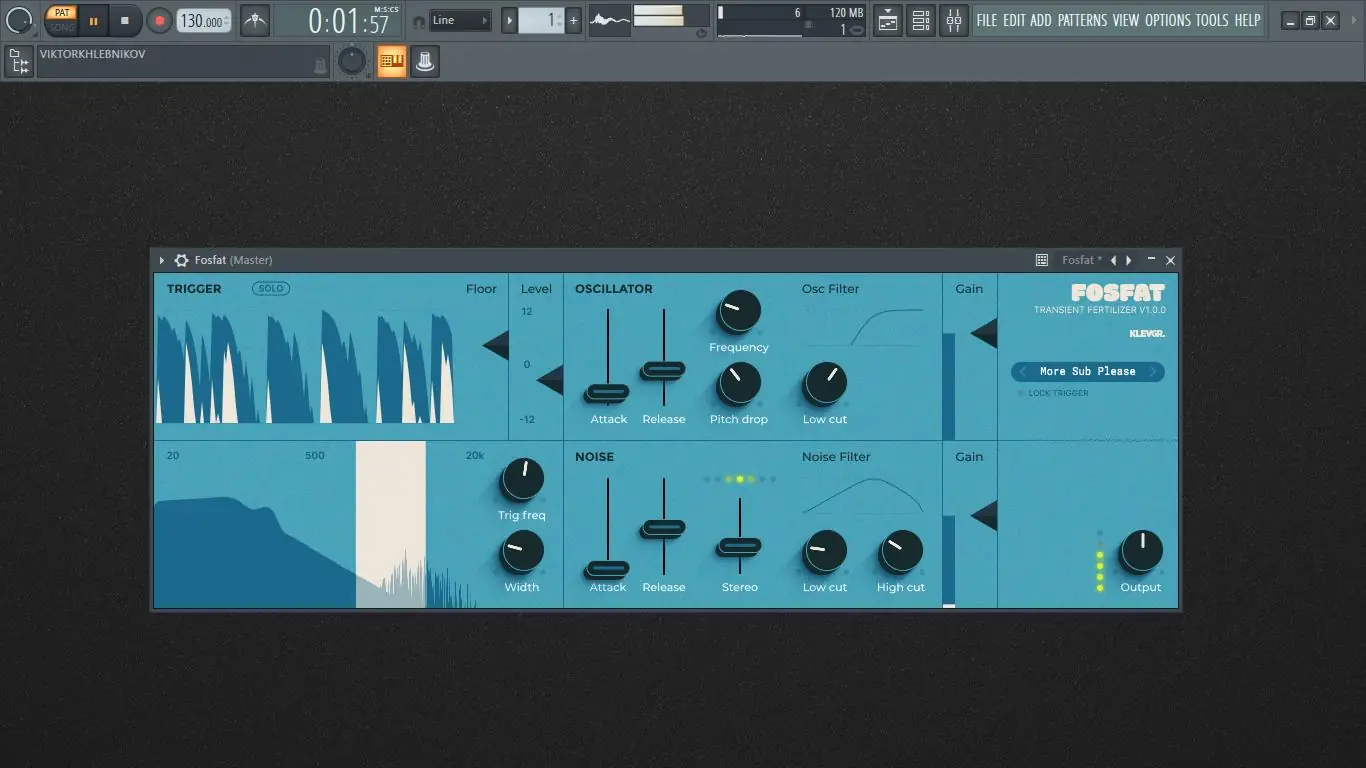Select the piano roll keyboard icon
The image size is (1366, 768).
pos(391,62)
